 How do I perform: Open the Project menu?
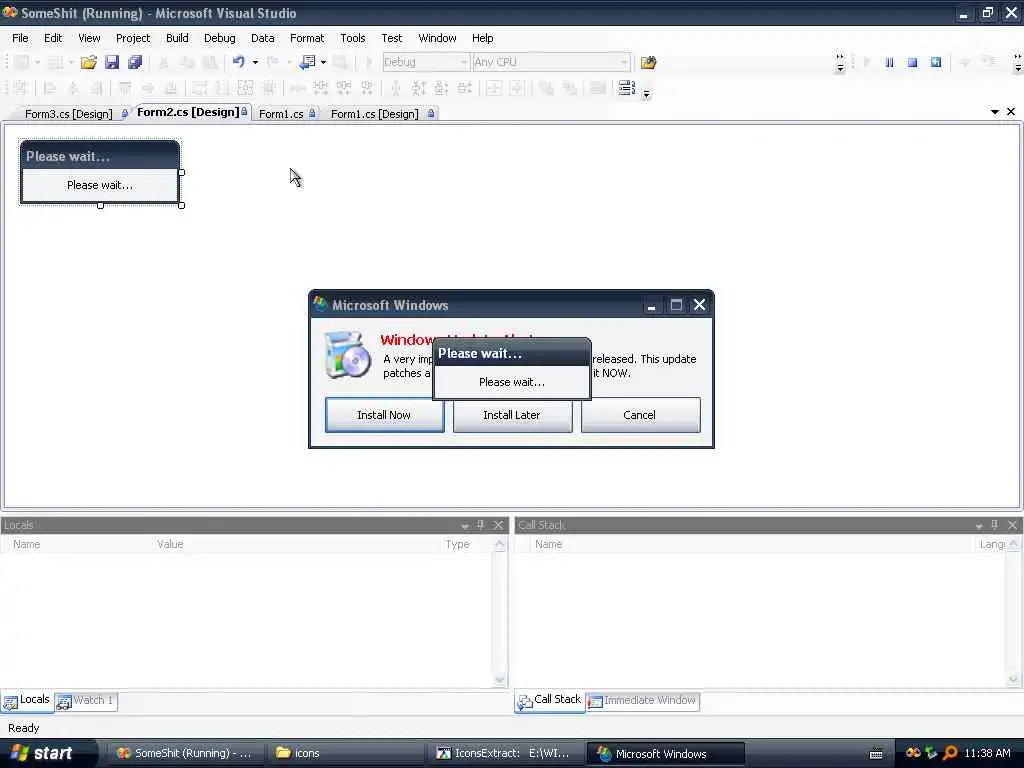click(133, 38)
